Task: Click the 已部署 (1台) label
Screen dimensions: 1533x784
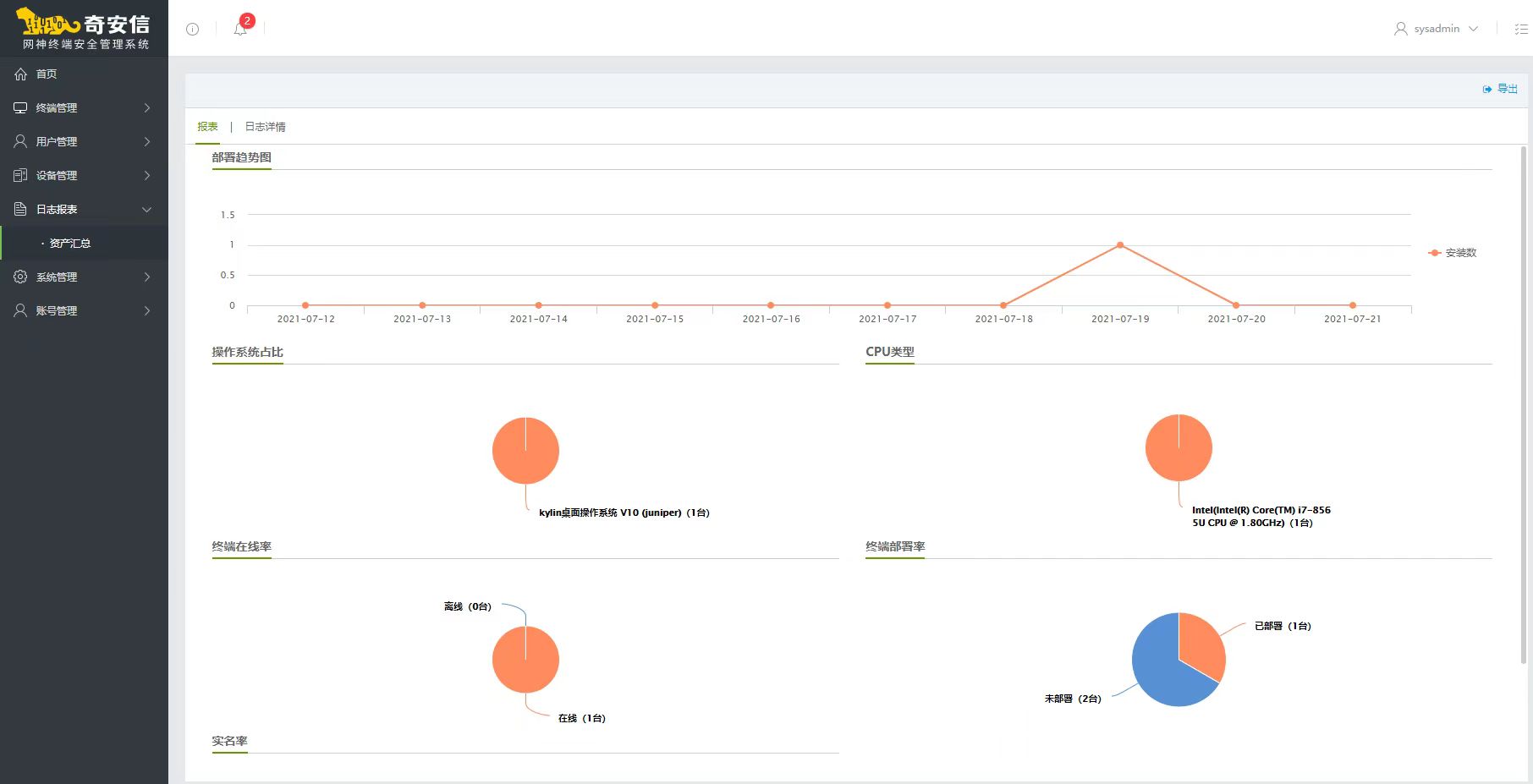Action: pyautogui.click(x=1283, y=626)
